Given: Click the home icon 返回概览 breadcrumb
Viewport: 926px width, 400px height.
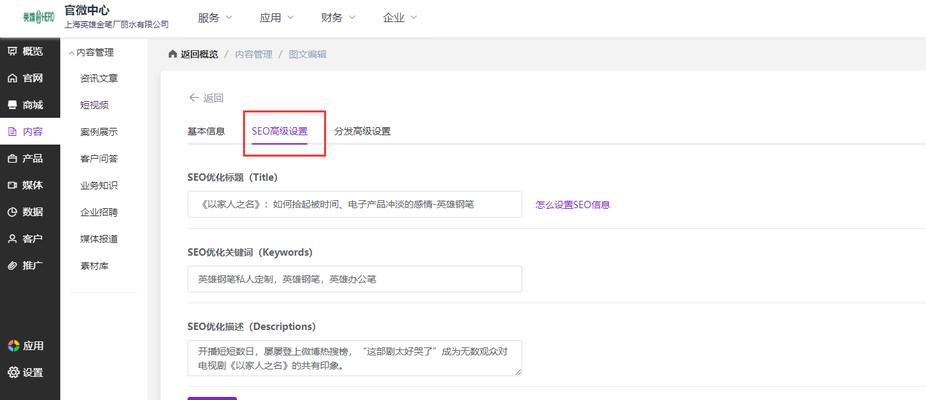Looking at the screenshot, I should pyautogui.click(x=193, y=54).
